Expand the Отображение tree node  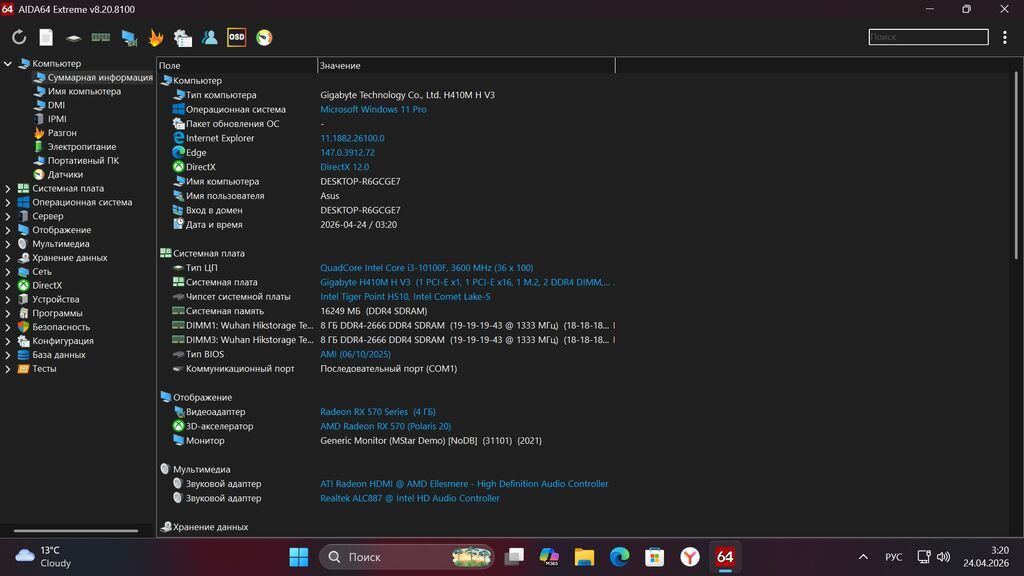pos(8,230)
